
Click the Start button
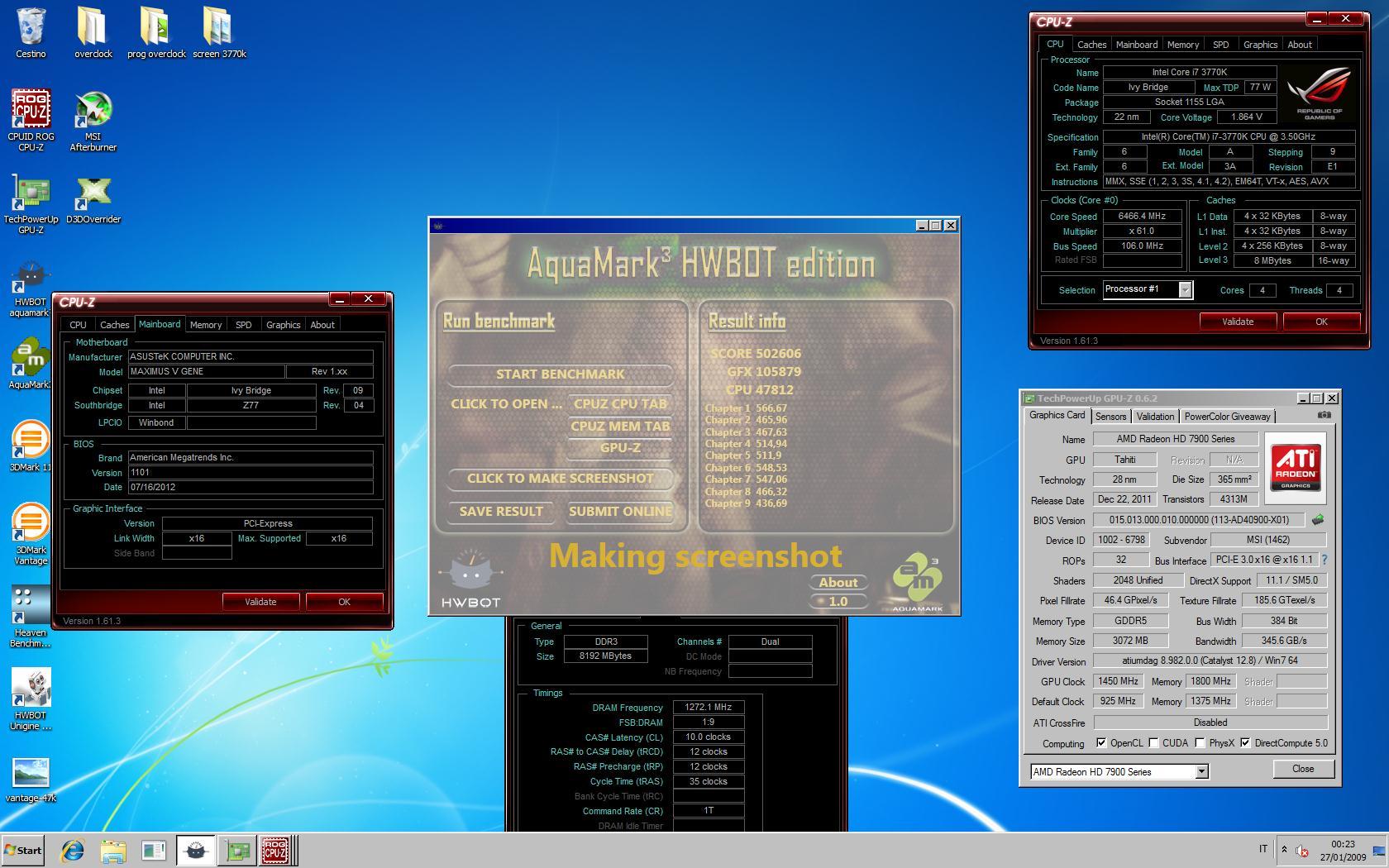tap(23, 850)
